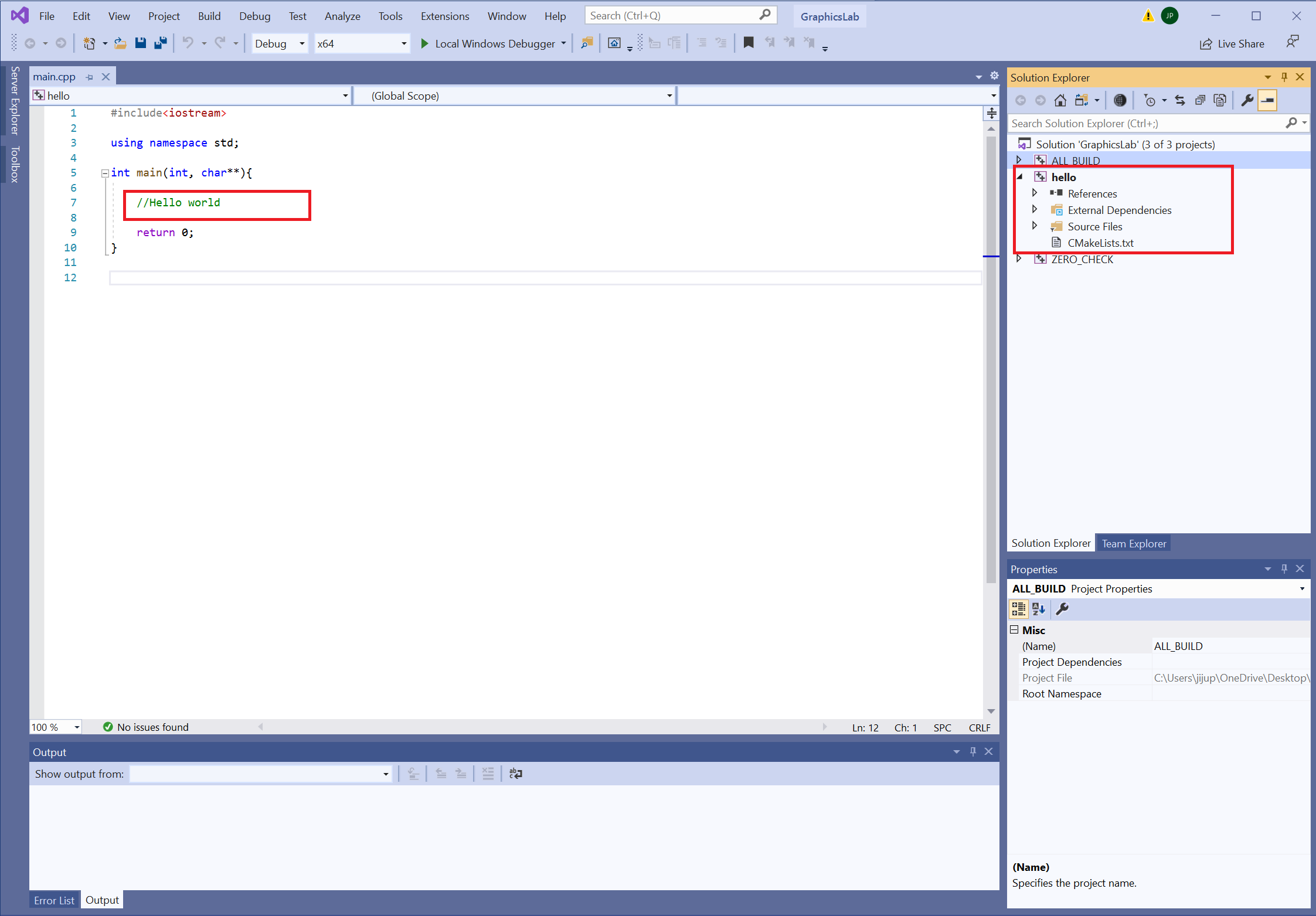Viewport: 1316px width, 916px height.
Task: Click the Search (Ctrl+Q) box
Action: tap(681, 16)
